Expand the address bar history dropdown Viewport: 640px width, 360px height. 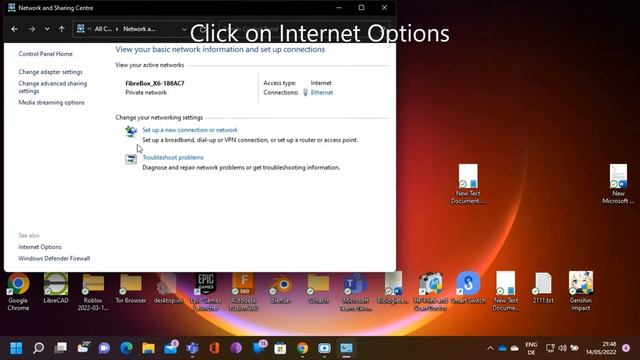coord(184,29)
